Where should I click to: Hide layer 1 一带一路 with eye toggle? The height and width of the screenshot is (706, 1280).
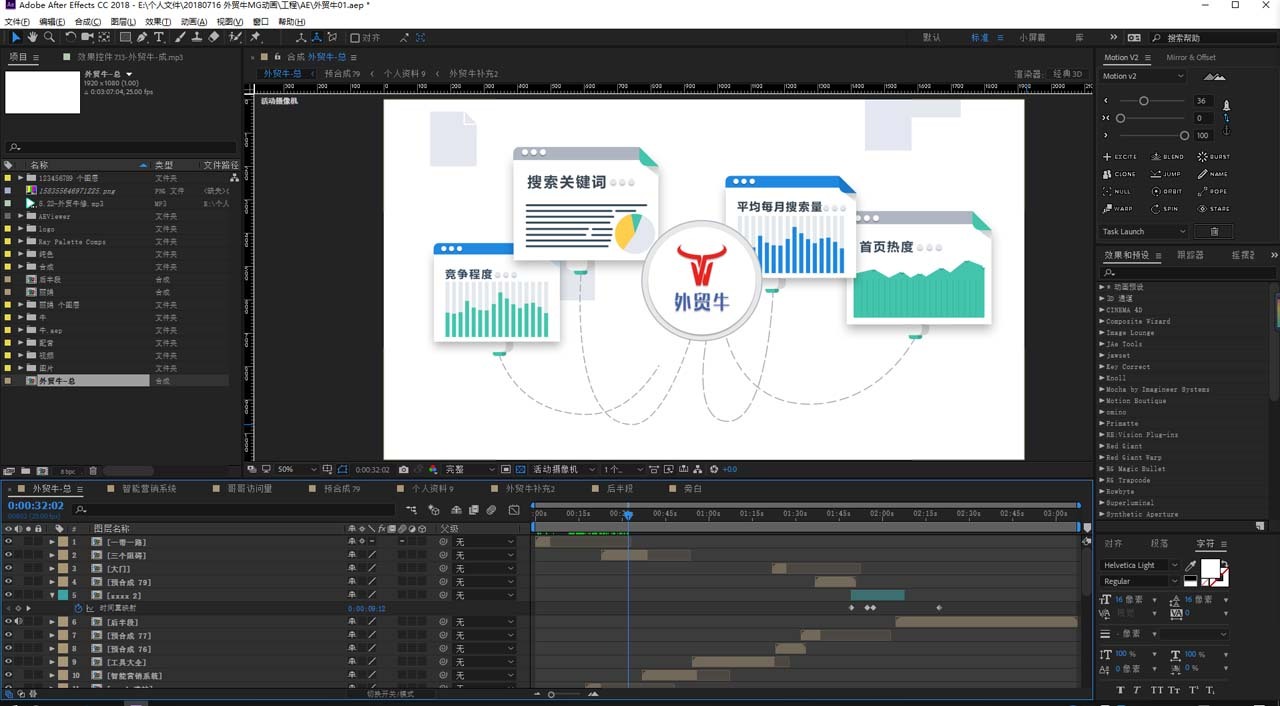pyautogui.click(x=8, y=541)
